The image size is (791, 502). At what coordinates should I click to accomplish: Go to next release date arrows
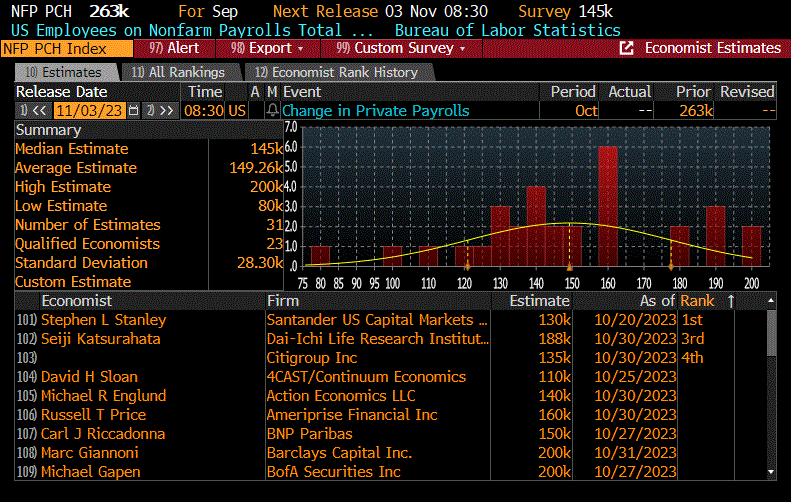(162, 110)
